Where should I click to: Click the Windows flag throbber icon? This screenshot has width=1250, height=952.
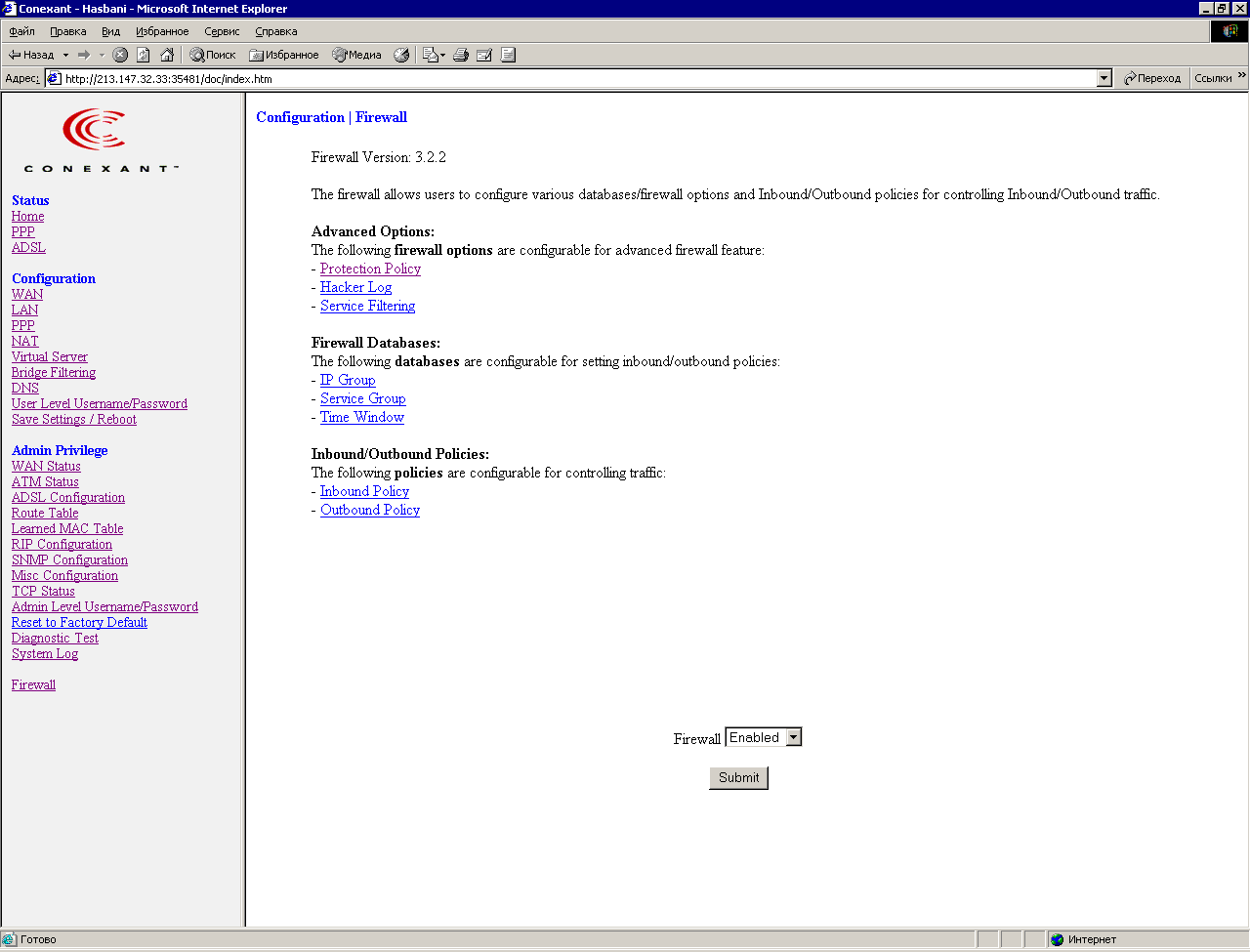[x=1229, y=31]
